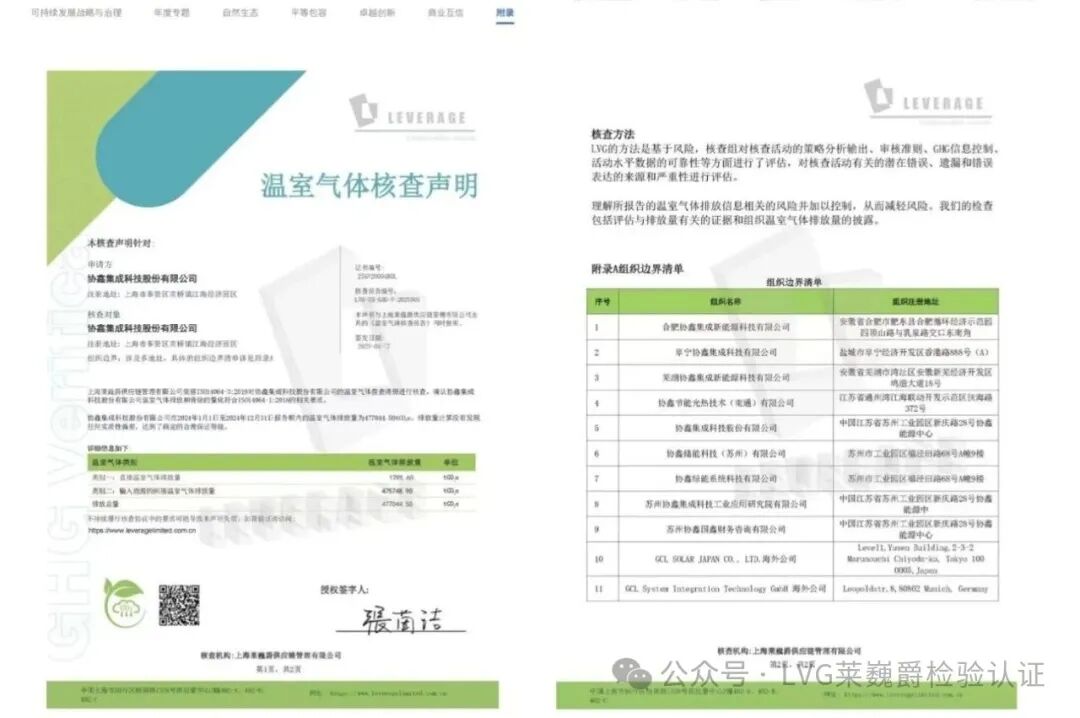Click the 组织名称 column header
1080x718 pixels.
(726, 302)
